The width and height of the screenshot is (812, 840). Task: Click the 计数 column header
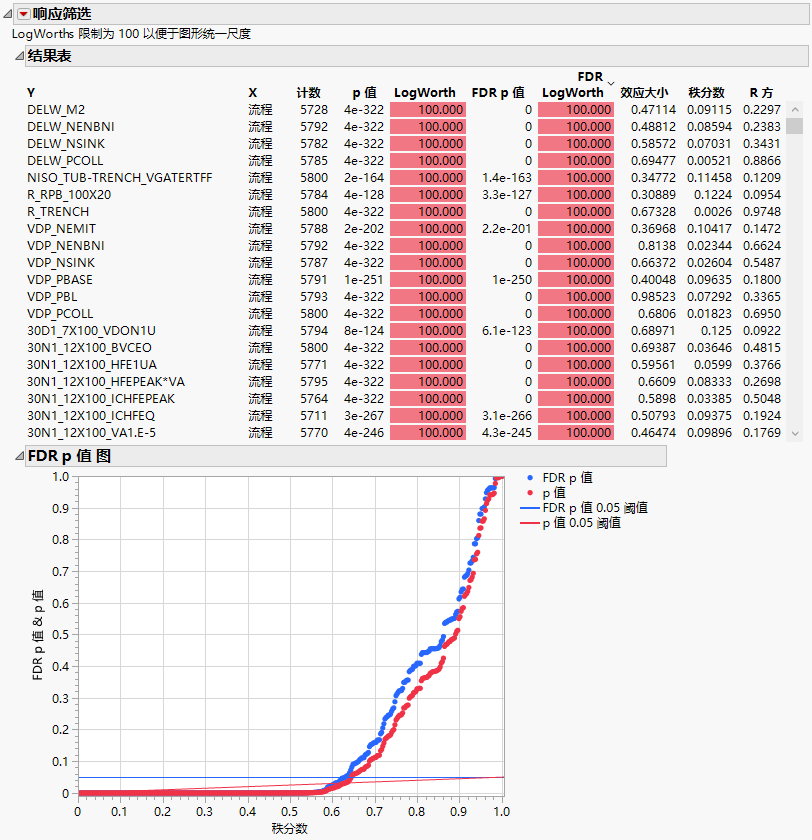309,93
